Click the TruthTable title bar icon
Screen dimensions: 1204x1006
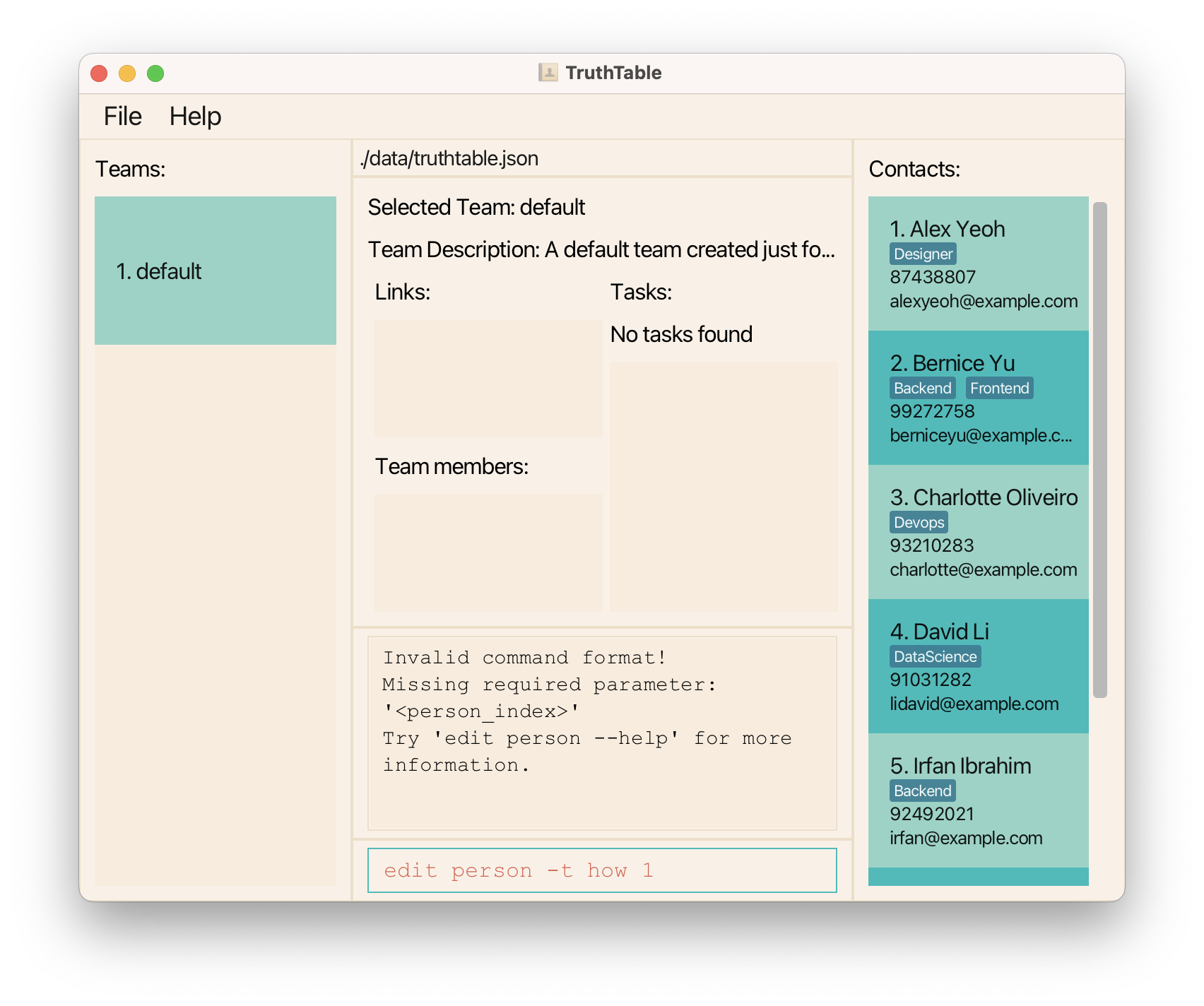(x=548, y=73)
